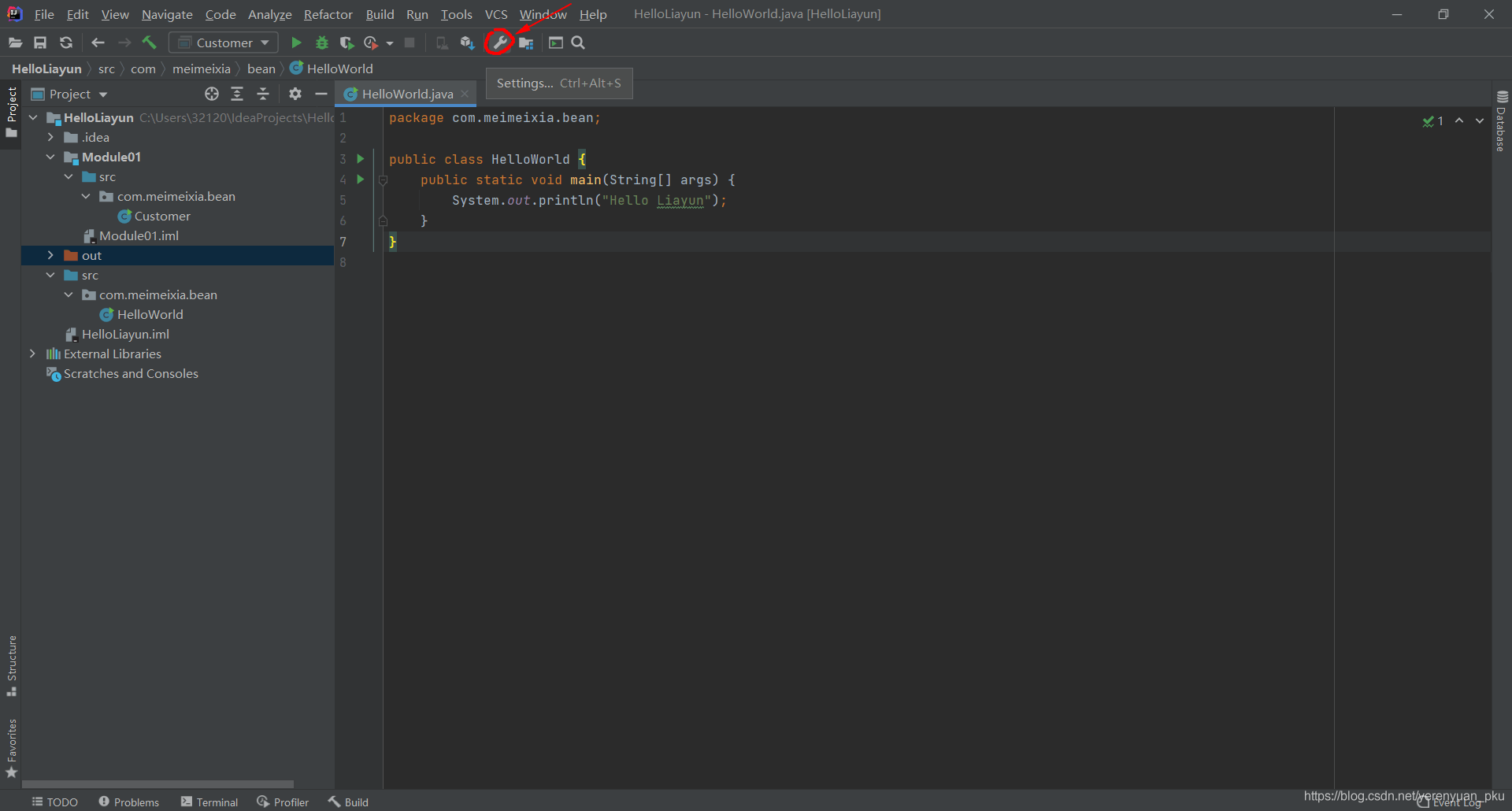Click the Project panel horizontal scrollbar
1512x811 pixels.
(x=157, y=784)
